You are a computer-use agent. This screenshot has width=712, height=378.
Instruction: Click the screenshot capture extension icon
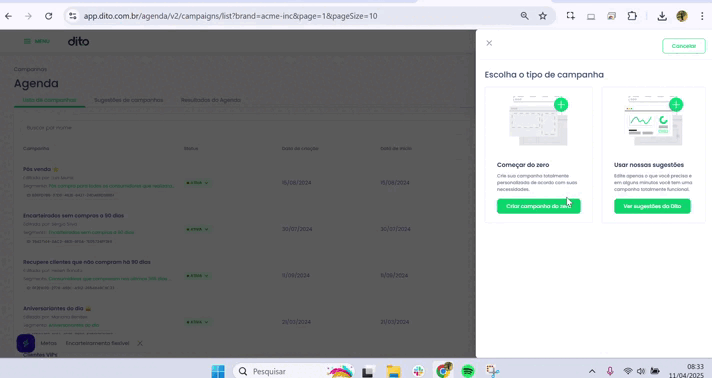pyautogui.click(x=571, y=16)
